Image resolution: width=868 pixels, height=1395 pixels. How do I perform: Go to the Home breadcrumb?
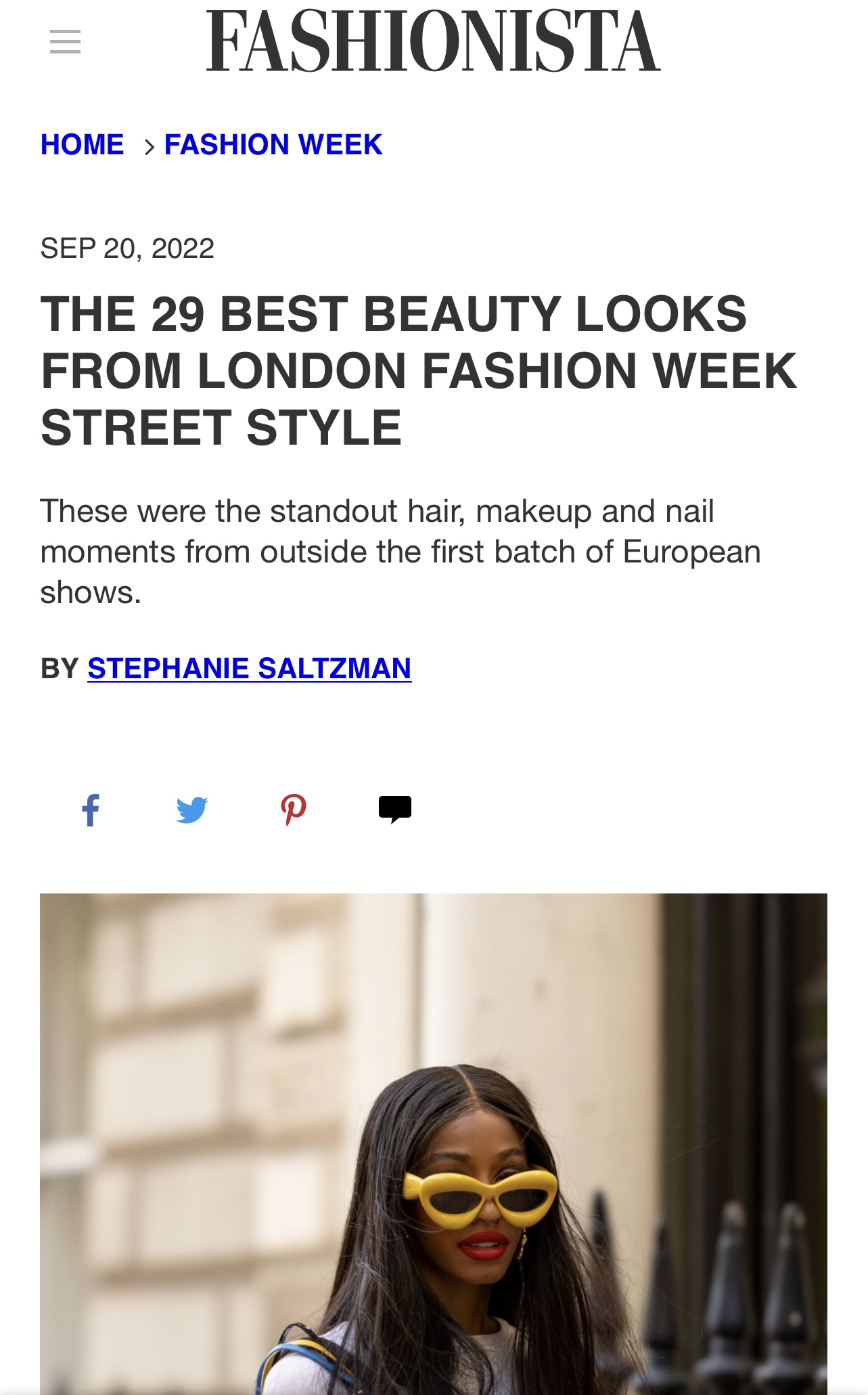[x=83, y=145]
